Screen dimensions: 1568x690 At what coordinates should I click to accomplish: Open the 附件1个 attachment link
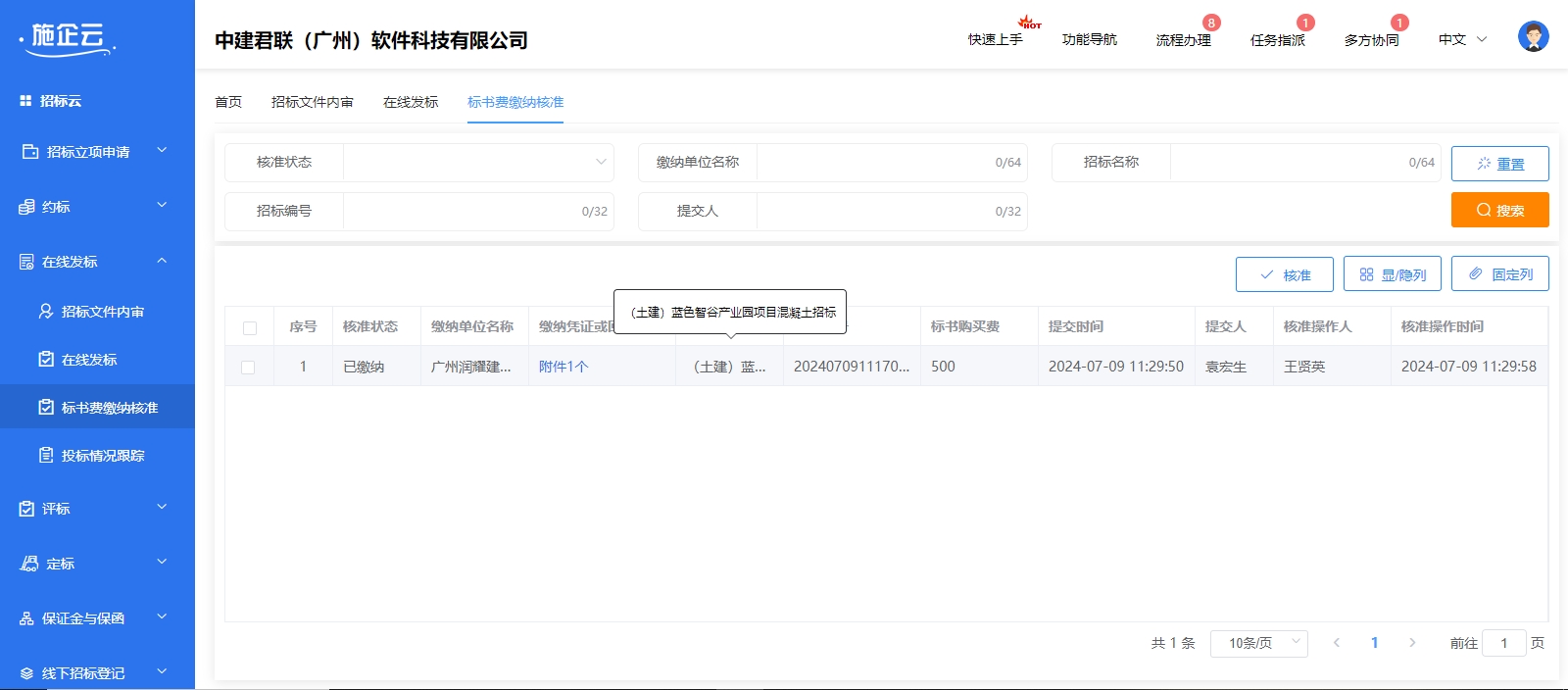tap(563, 367)
